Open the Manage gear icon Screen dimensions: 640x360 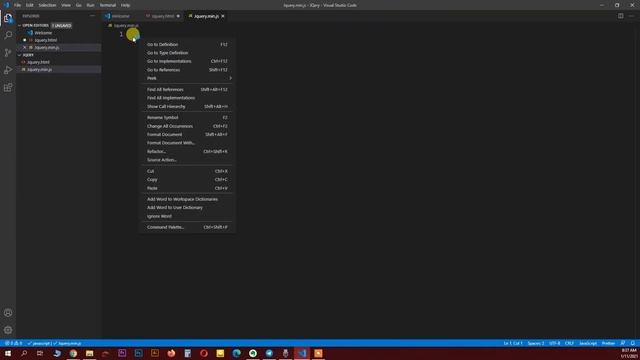[x=8, y=330]
